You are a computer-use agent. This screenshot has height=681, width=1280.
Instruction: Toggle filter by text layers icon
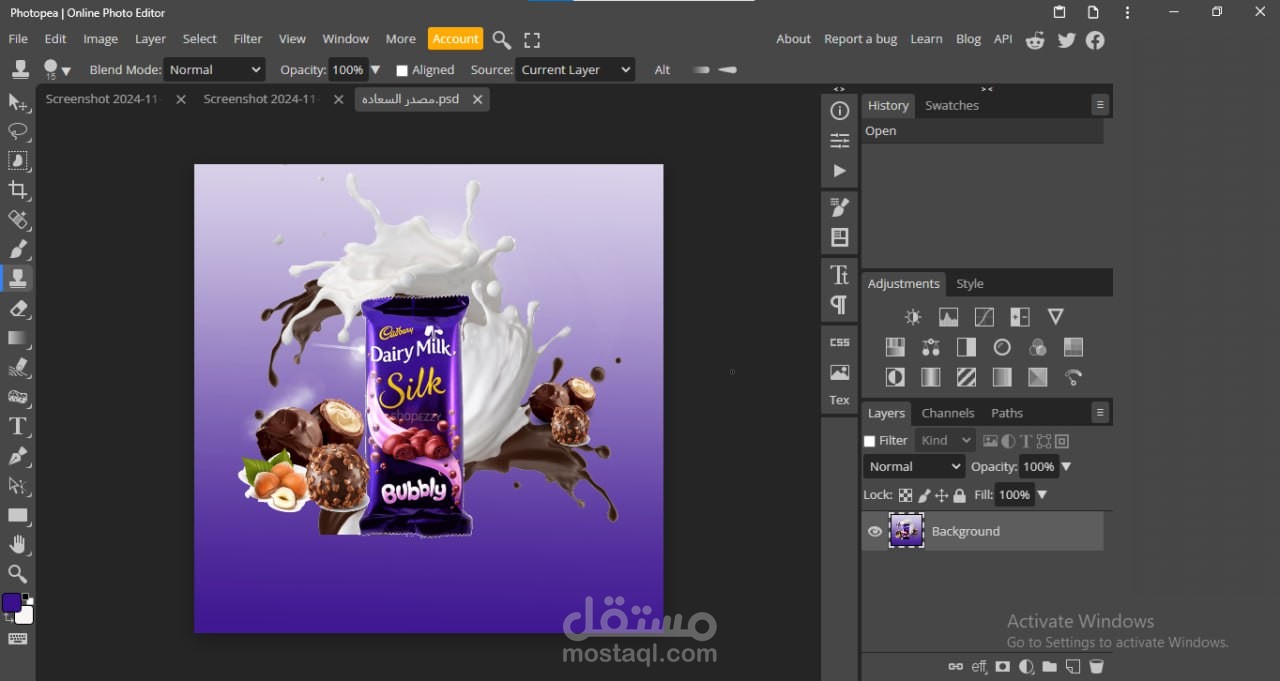tap(1026, 441)
